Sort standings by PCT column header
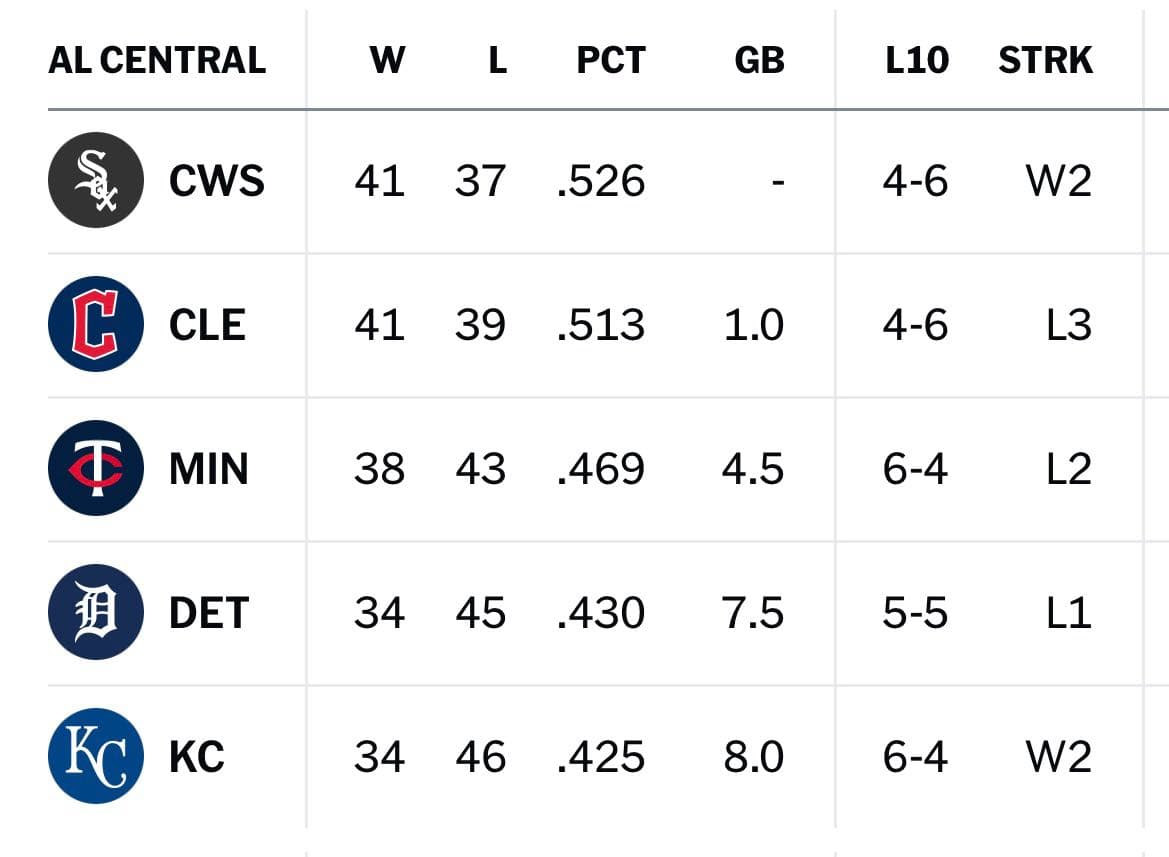Screen dimensions: 1169x857 (611, 60)
